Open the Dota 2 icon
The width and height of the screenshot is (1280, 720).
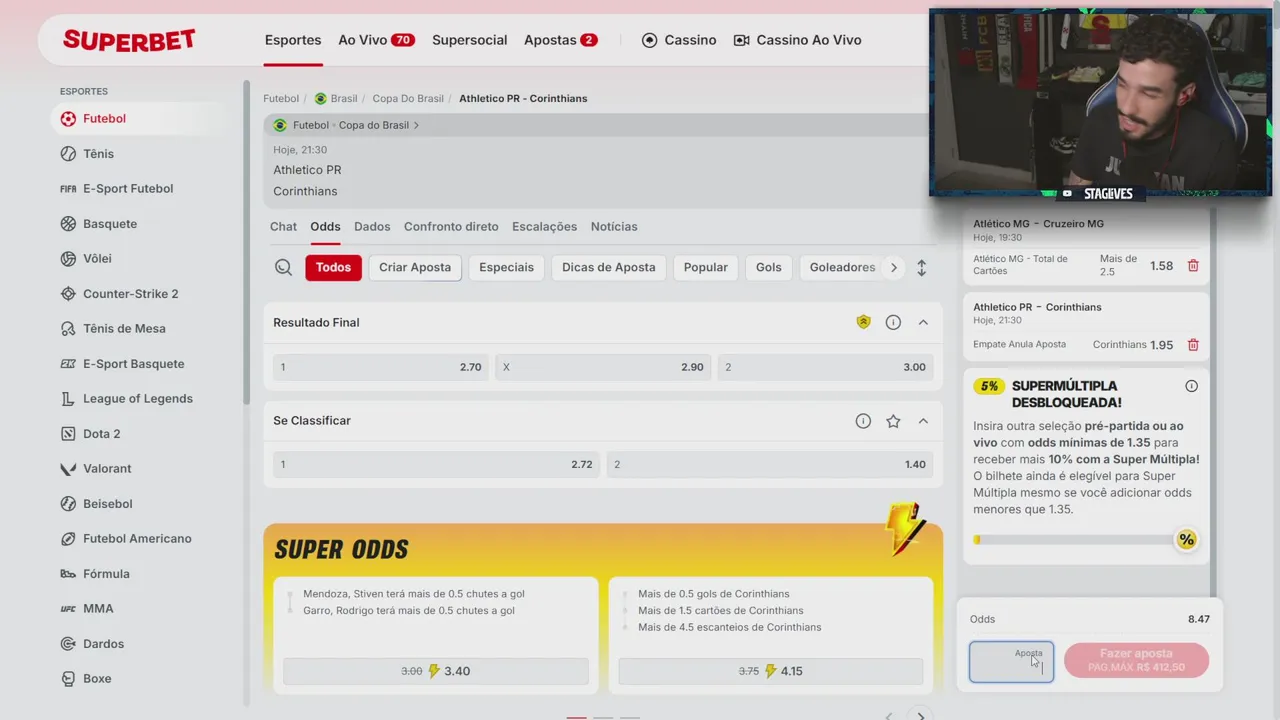tap(68, 434)
